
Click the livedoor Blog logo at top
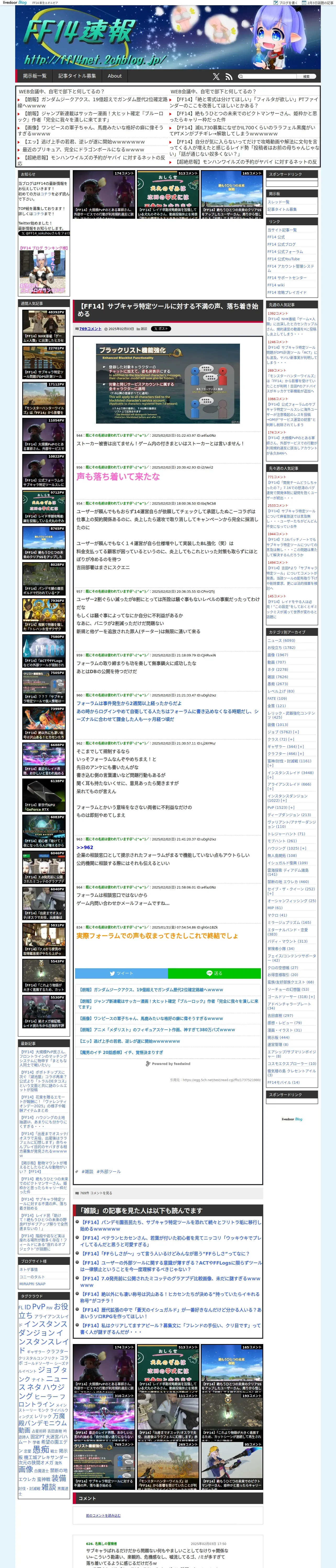click(x=15, y=2)
